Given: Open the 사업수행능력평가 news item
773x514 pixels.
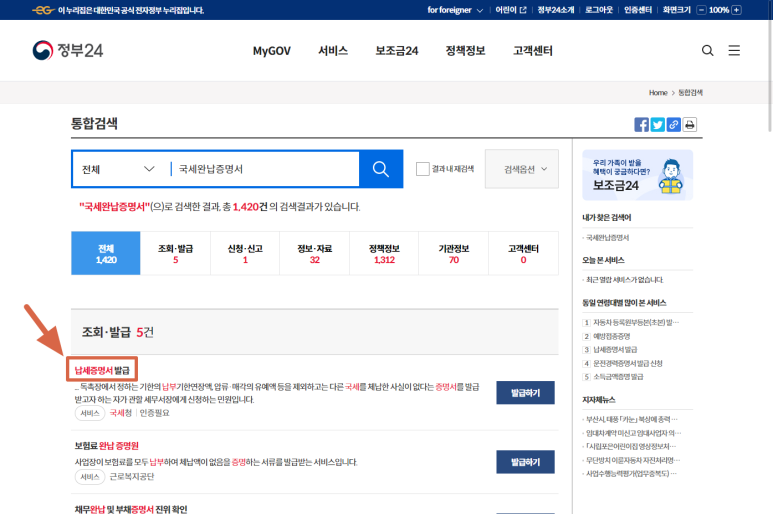Looking at the screenshot, I should [631, 474].
